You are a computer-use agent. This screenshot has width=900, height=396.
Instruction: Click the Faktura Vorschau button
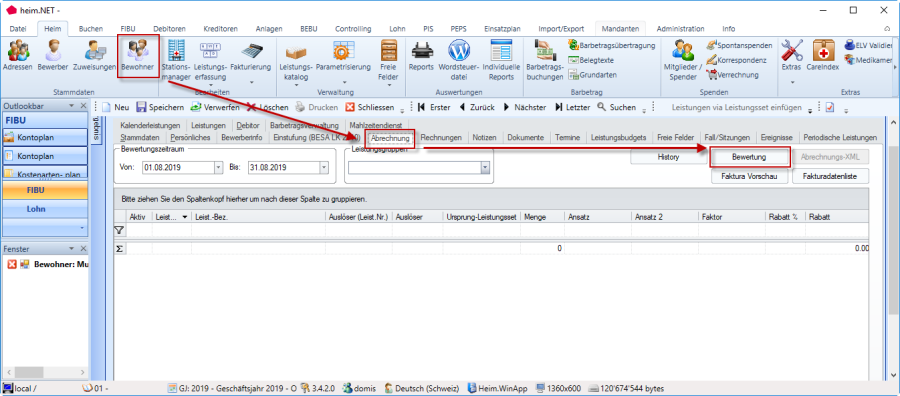pos(749,177)
